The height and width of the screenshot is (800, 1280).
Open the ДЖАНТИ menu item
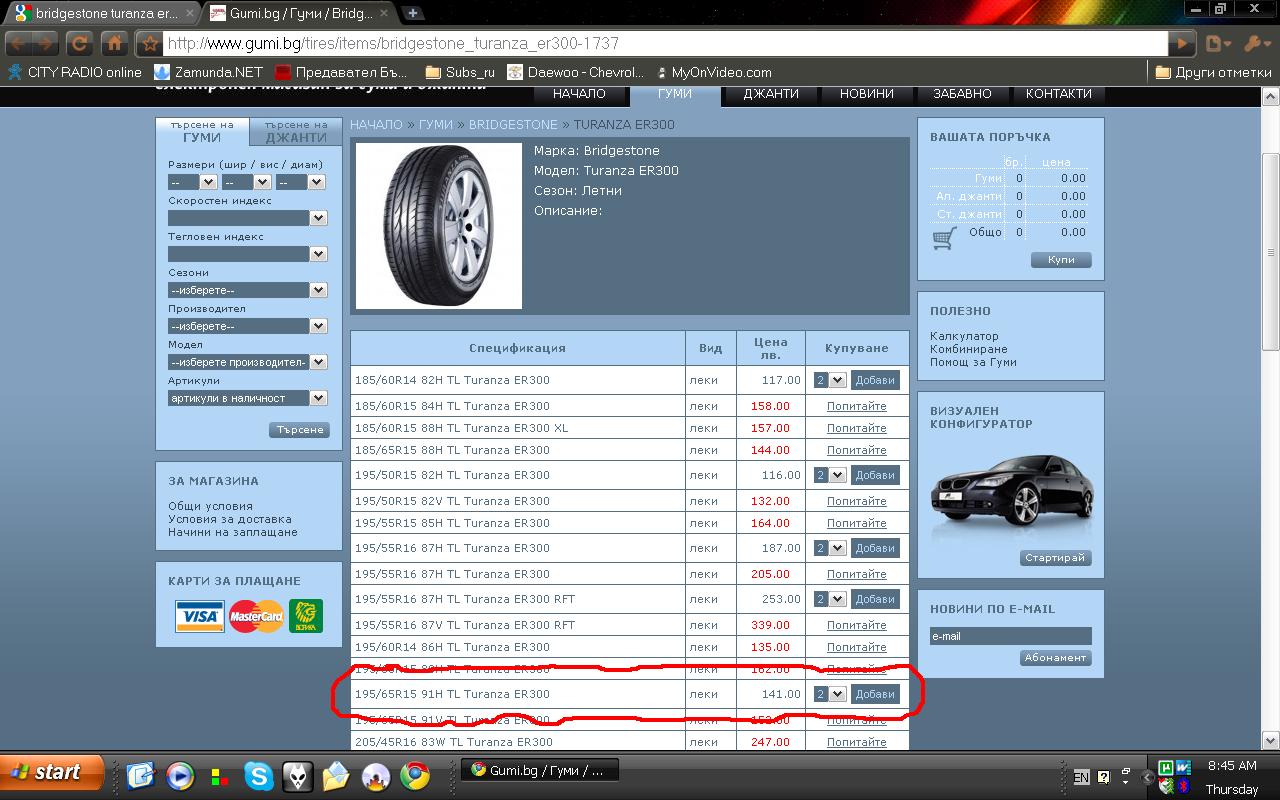[x=771, y=94]
